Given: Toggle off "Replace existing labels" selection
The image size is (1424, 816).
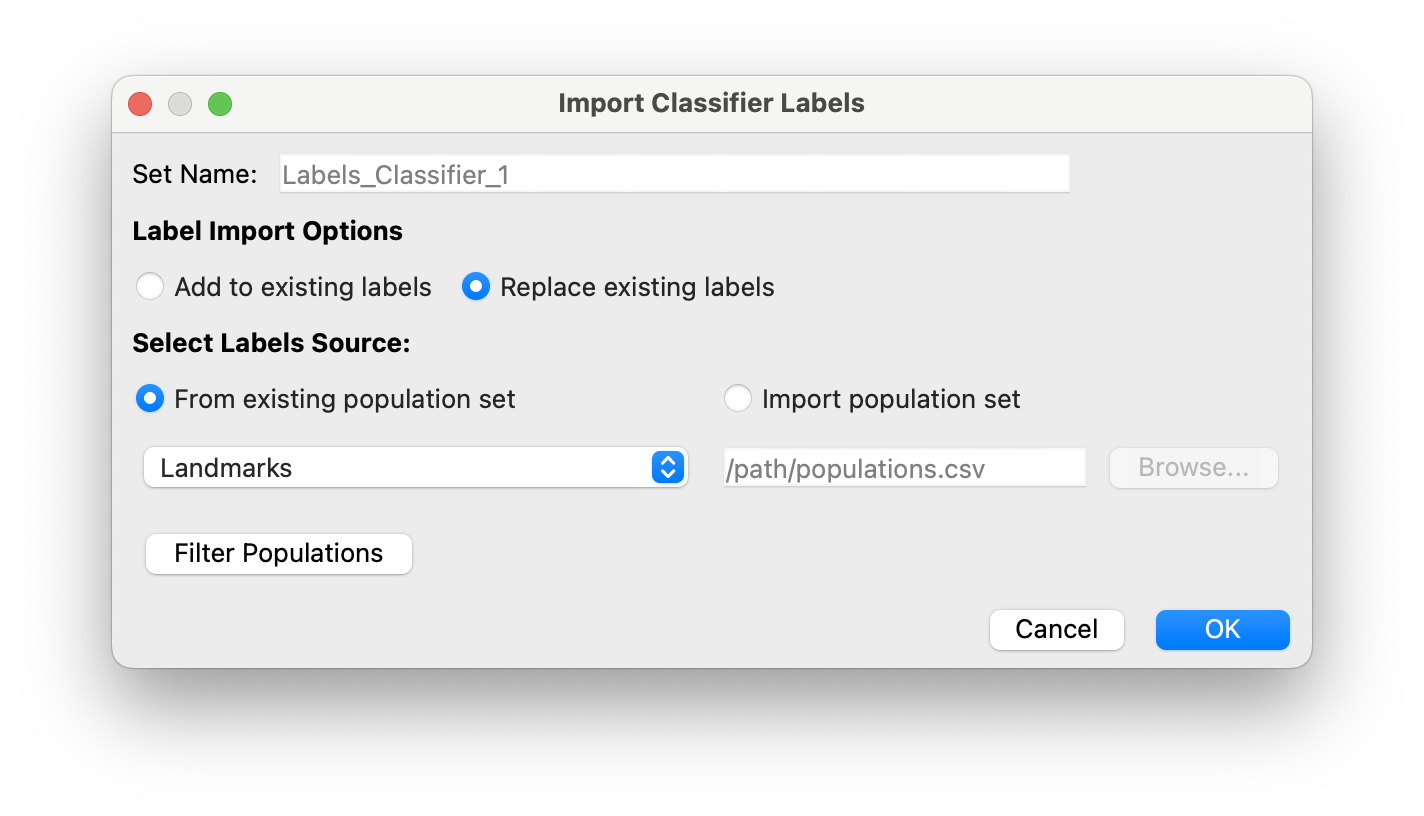Looking at the screenshot, I should pyautogui.click(x=476, y=287).
